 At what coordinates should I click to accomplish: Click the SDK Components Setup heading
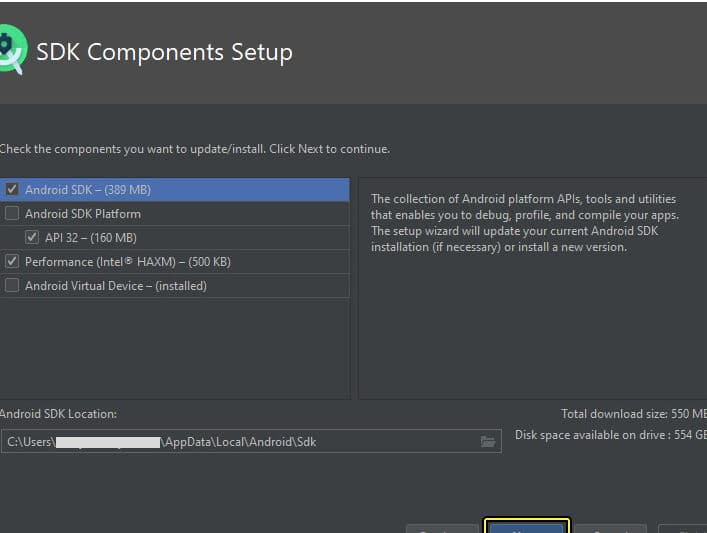(165, 52)
